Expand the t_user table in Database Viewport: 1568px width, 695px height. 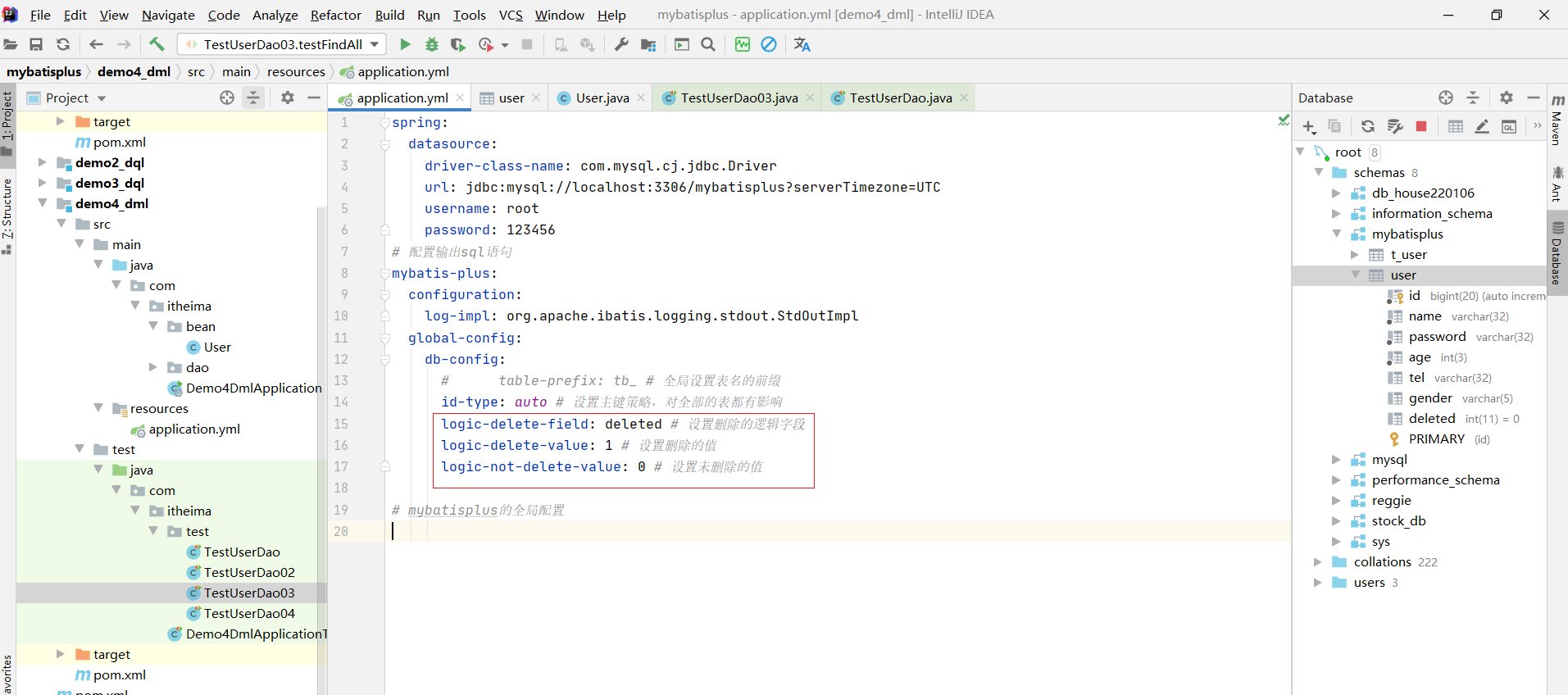[x=1355, y=255]
